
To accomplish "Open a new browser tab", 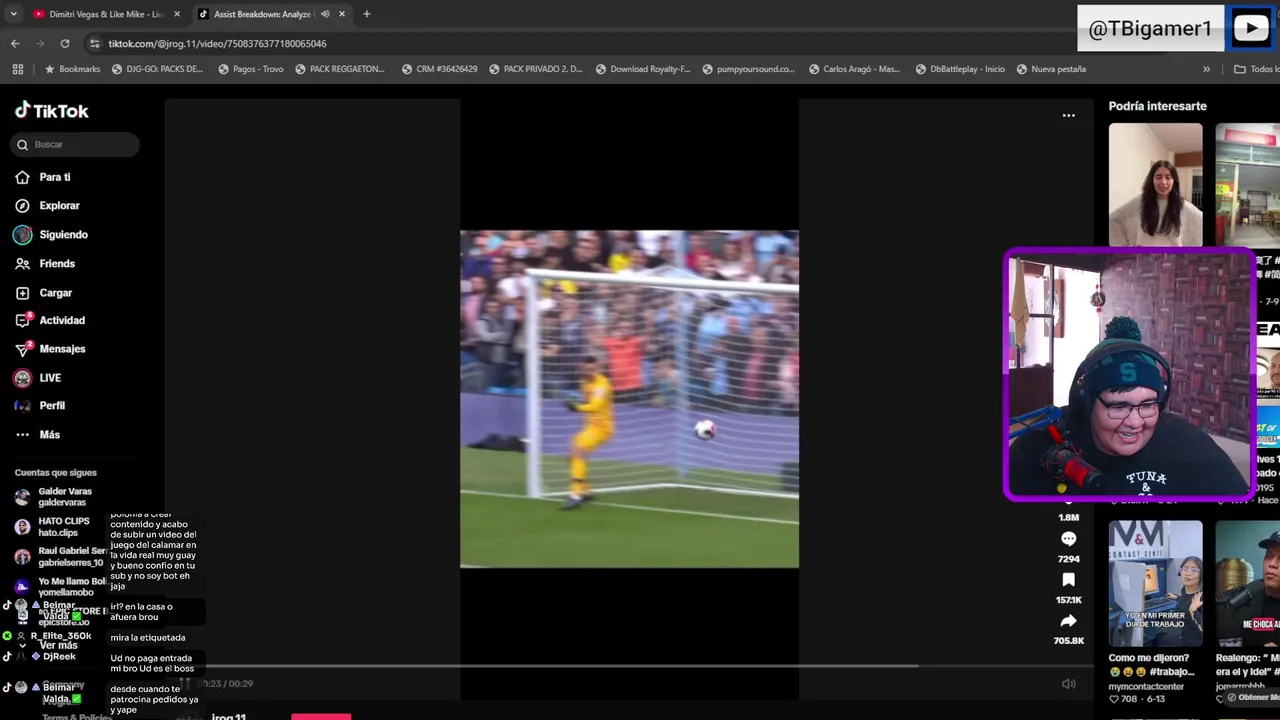I will click(367, 14).
